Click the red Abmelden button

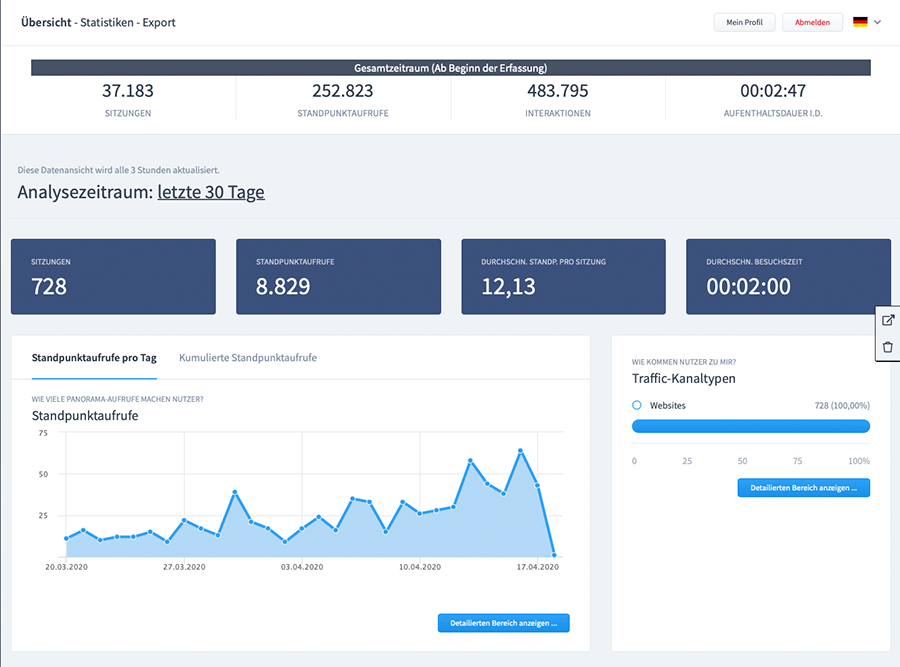[x=812, y=22]
